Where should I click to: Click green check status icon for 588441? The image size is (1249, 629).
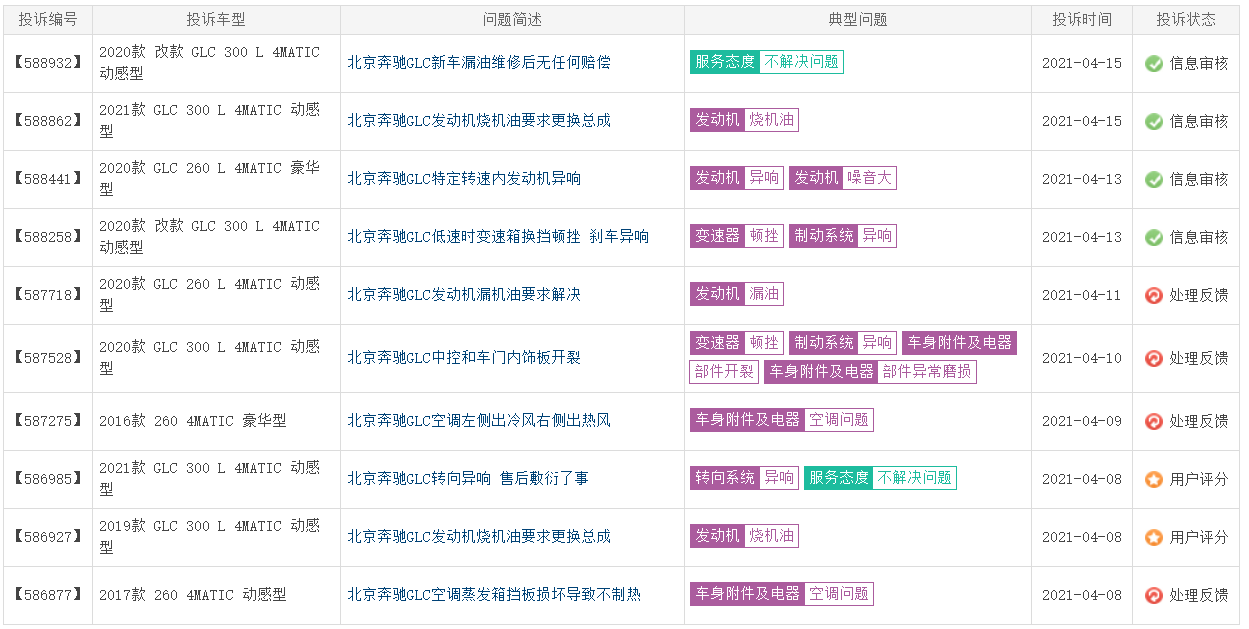point(1154,179)
